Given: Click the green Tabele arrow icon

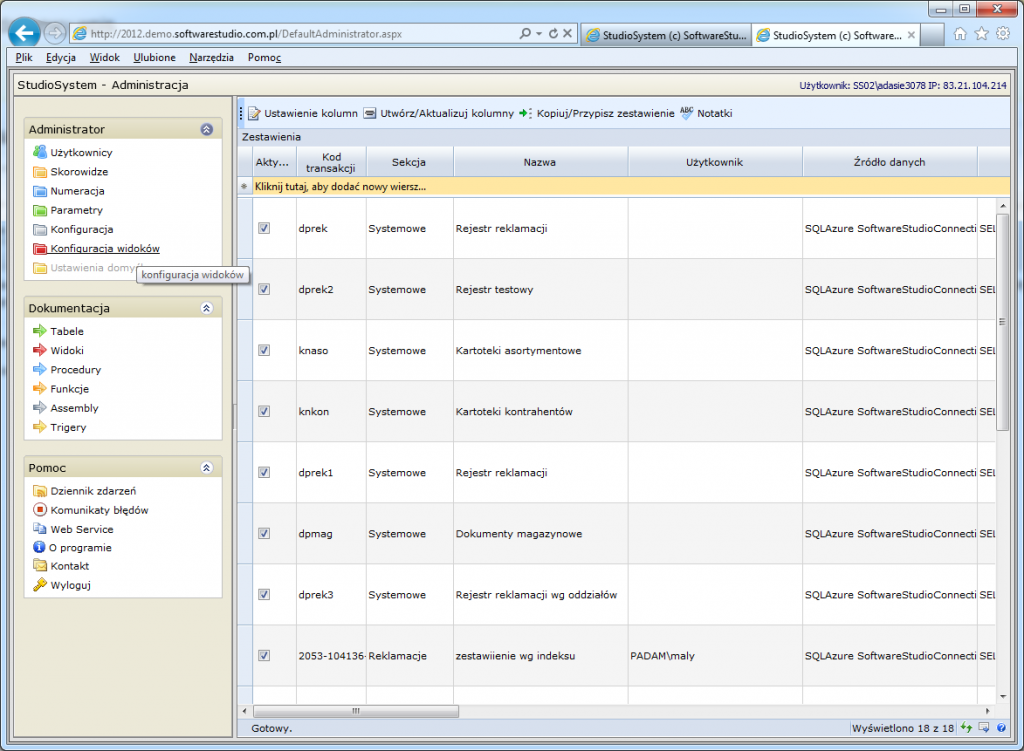Looking at the screenshot, I should coord(40,331).
